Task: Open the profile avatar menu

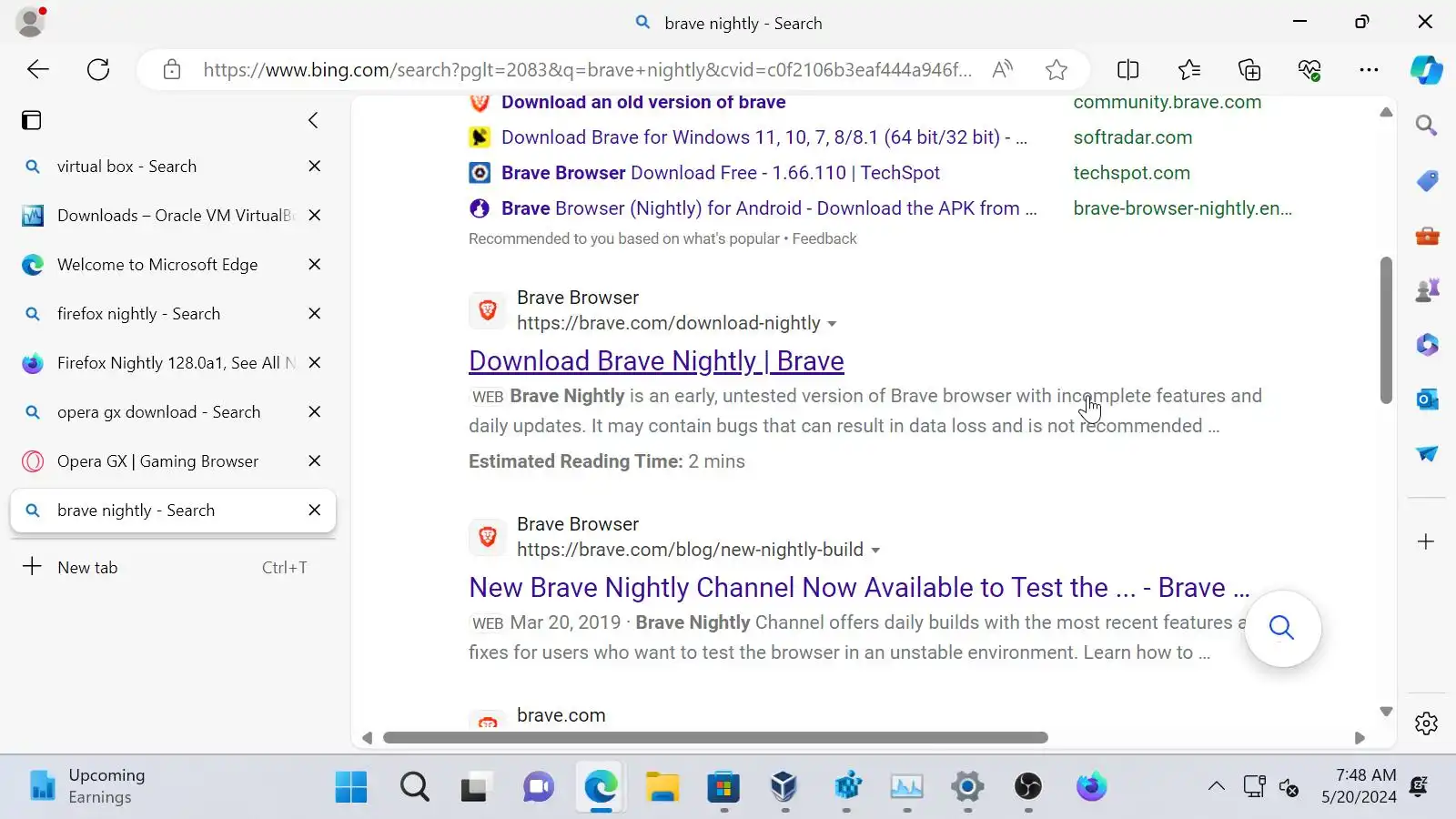Action: [x=31, y=22]
